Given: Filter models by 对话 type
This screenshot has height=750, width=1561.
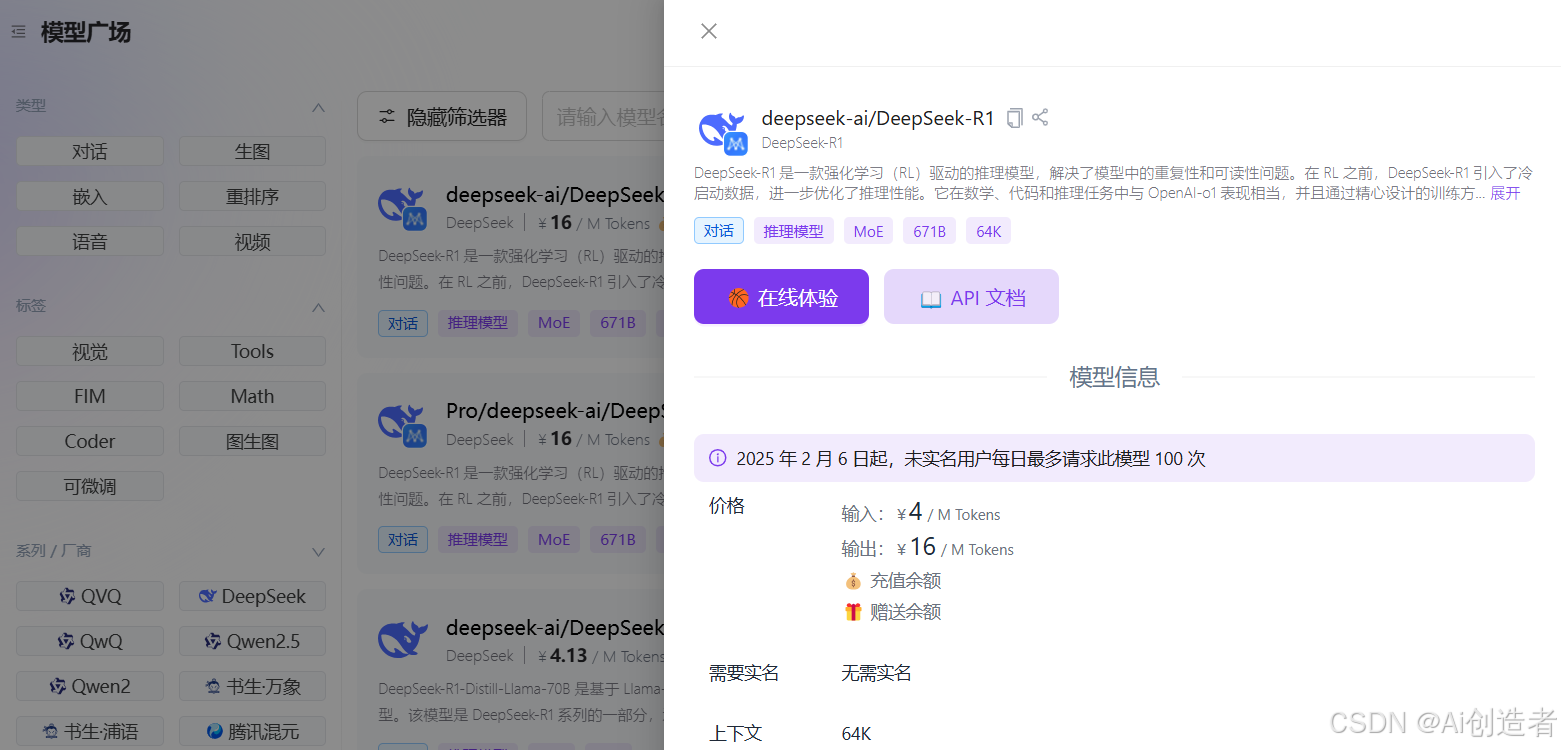Looking at the screenshot, I should click(90, 151).
